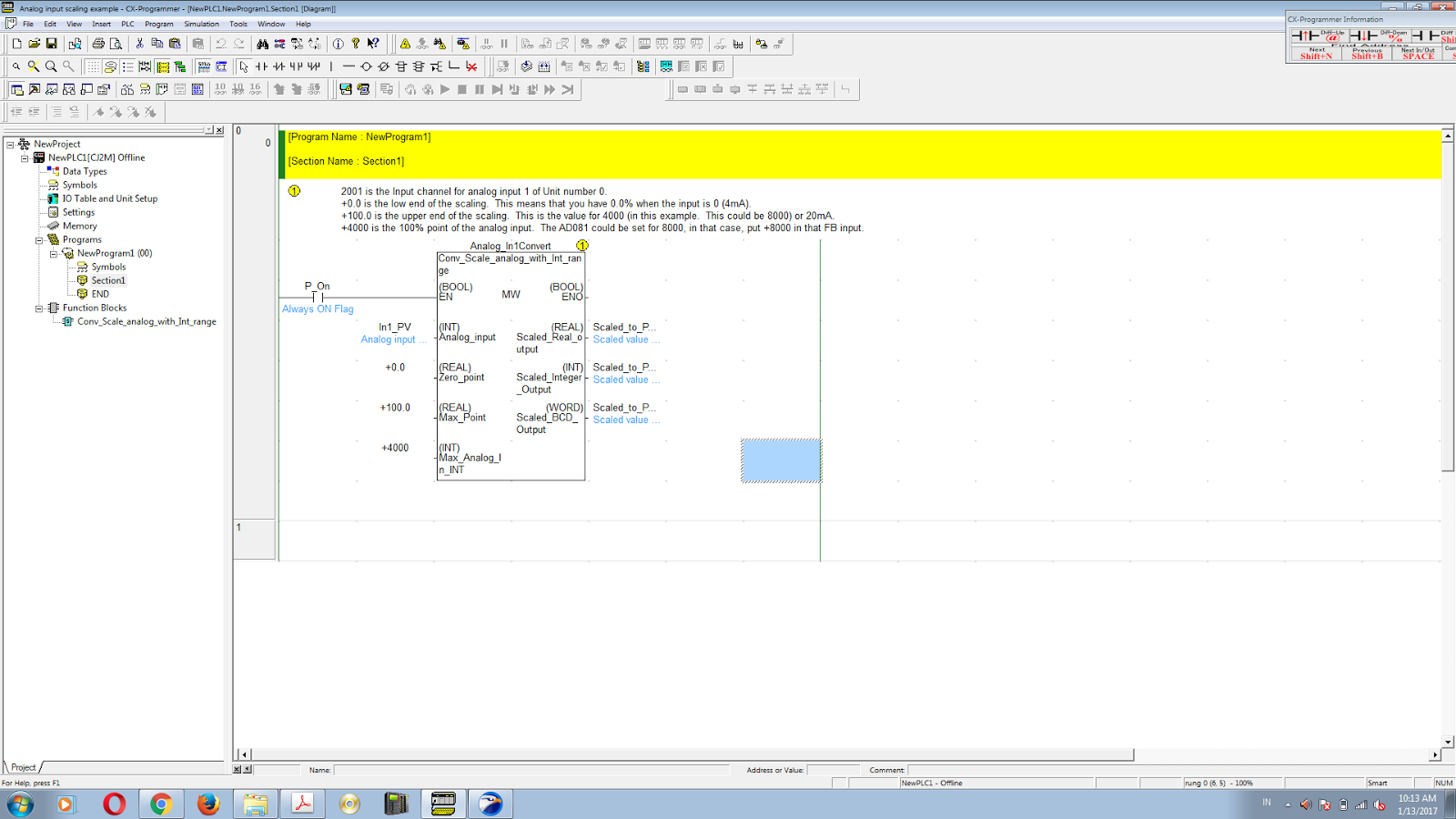Viewport: 1456px width, 819px height.
Task: Click the Pause button in simulation toolbar
Action: (x=480, y=89)
